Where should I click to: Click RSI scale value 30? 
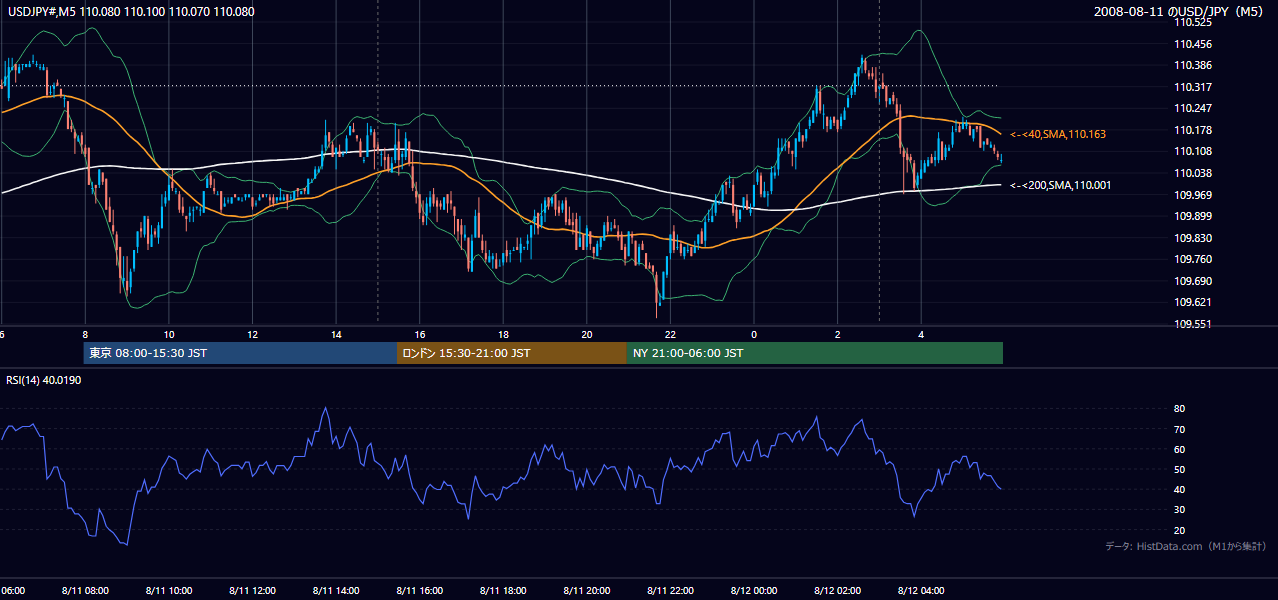coord(1179,510)
